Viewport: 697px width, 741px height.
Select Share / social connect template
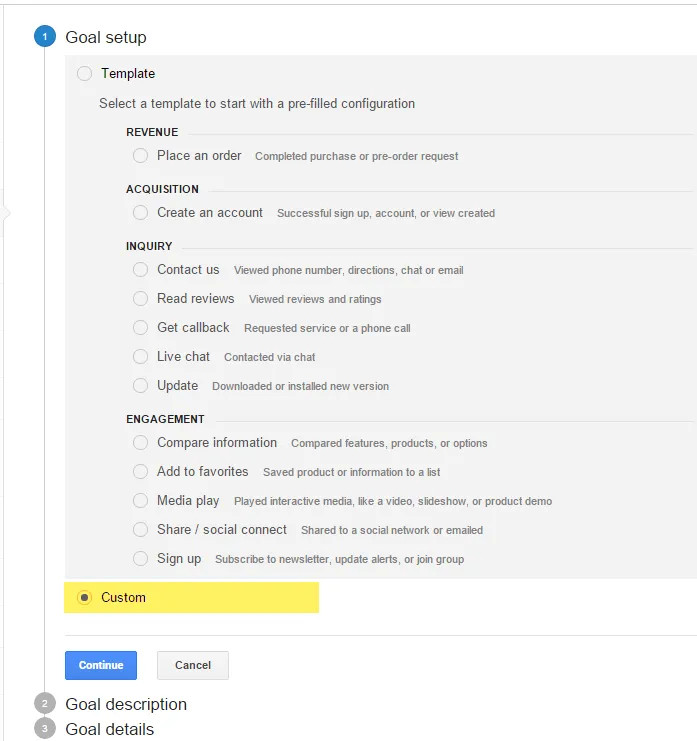[140, 530]
